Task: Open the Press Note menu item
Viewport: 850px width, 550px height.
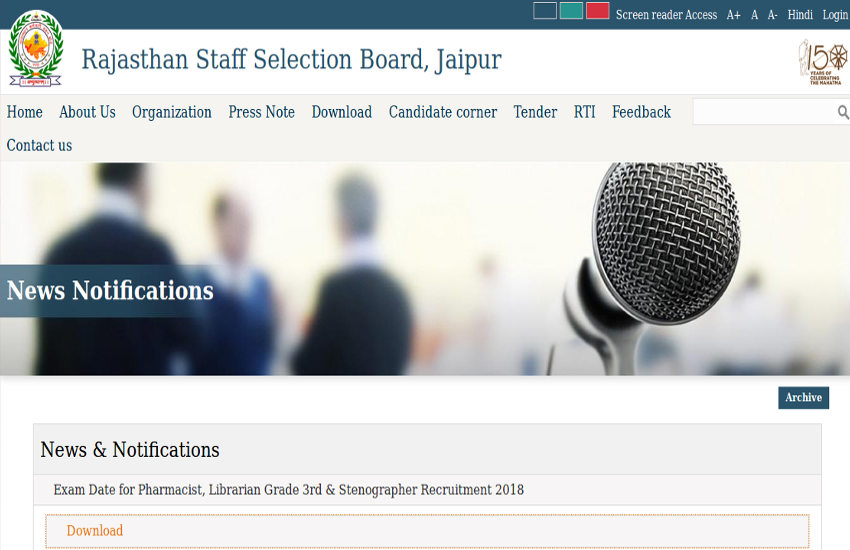Action: 261,112
